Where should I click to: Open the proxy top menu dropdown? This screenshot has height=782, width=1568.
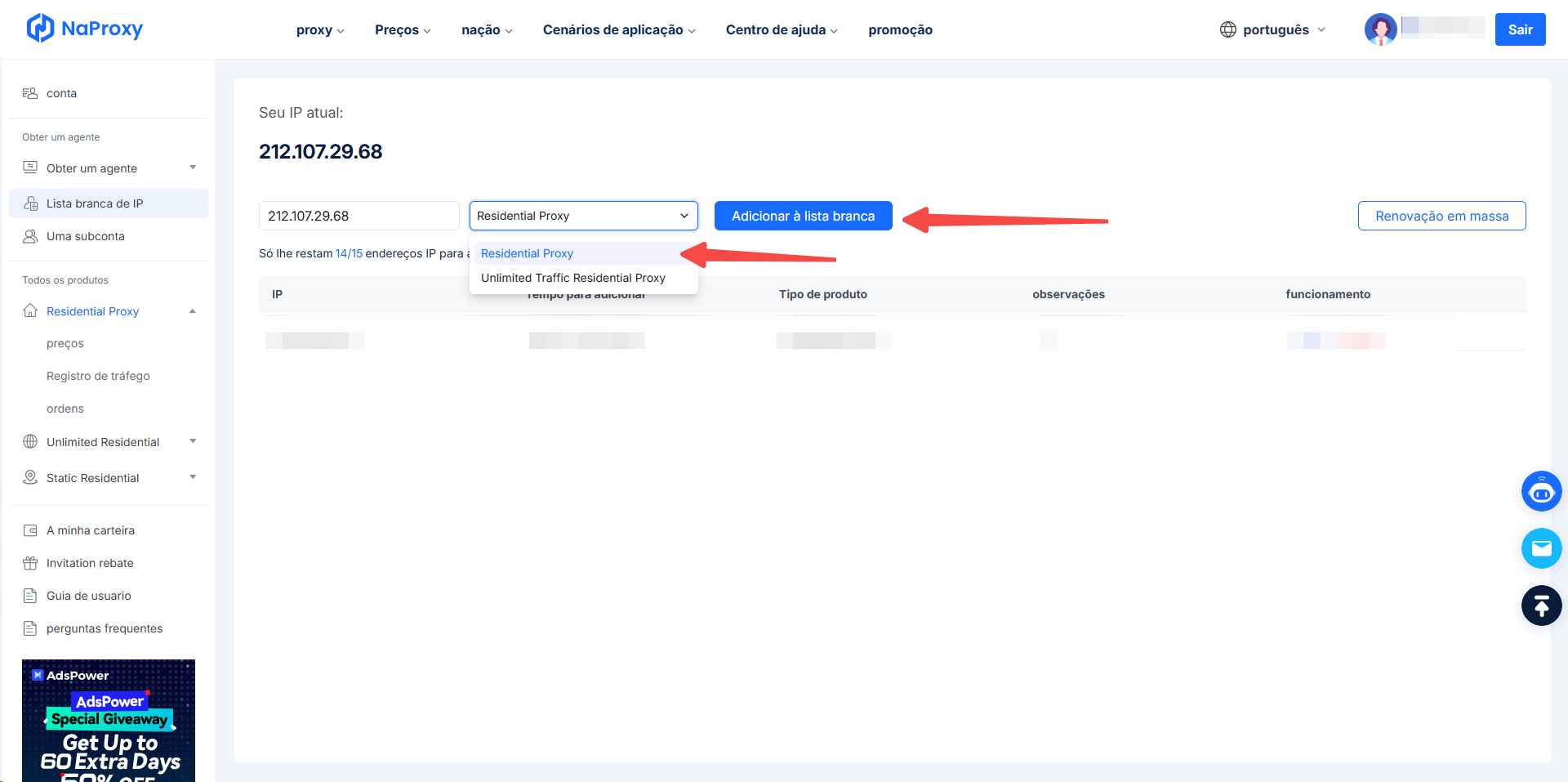[x=320, y=29]
